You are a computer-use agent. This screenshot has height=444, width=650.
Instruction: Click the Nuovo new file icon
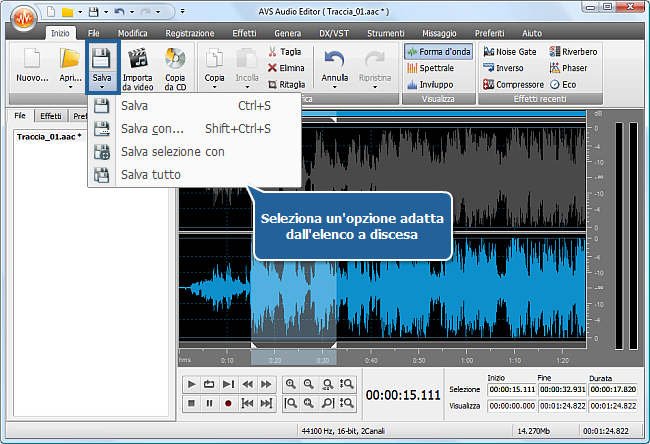click(x=32, y=58)
